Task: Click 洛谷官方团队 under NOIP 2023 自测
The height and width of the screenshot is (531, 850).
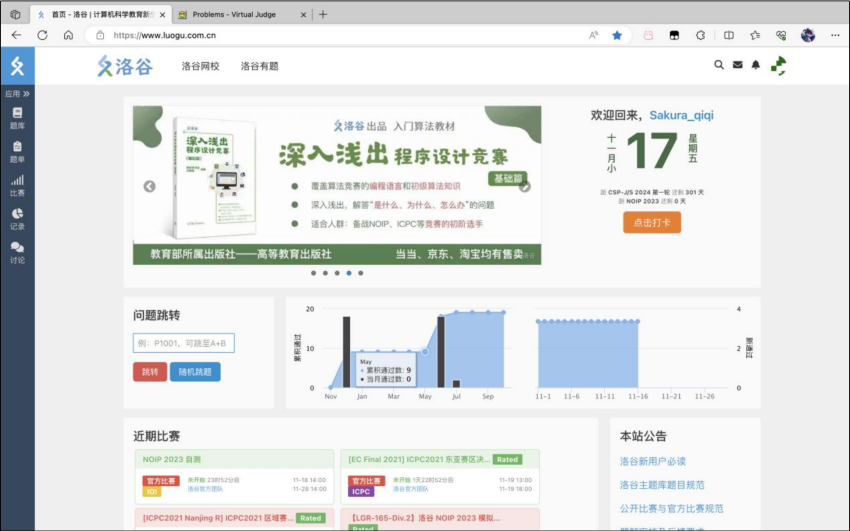Action: pyautogui.click(x=205, y=489)
